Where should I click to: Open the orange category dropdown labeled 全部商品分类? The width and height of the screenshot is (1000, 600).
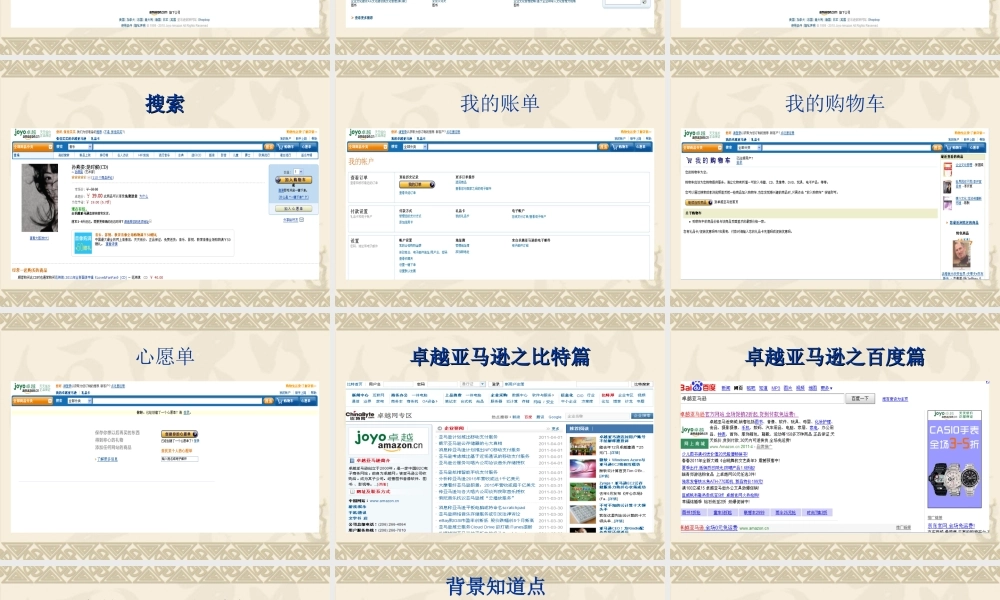[x=32, y=147]
